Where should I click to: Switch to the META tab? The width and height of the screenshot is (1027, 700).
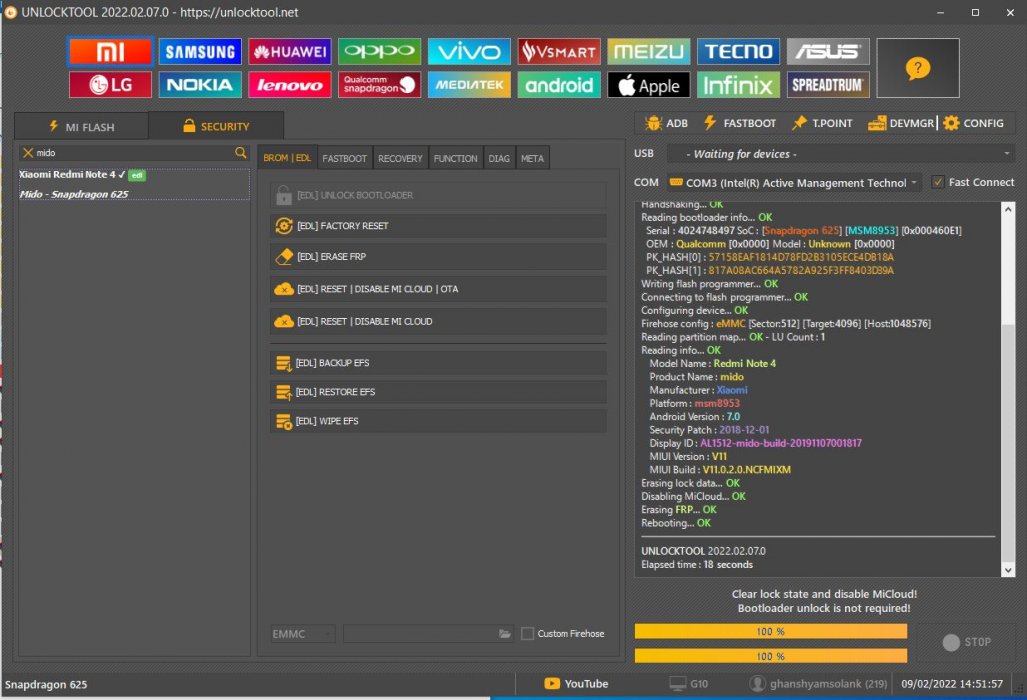pyautogui.click(x=532, y=158)
